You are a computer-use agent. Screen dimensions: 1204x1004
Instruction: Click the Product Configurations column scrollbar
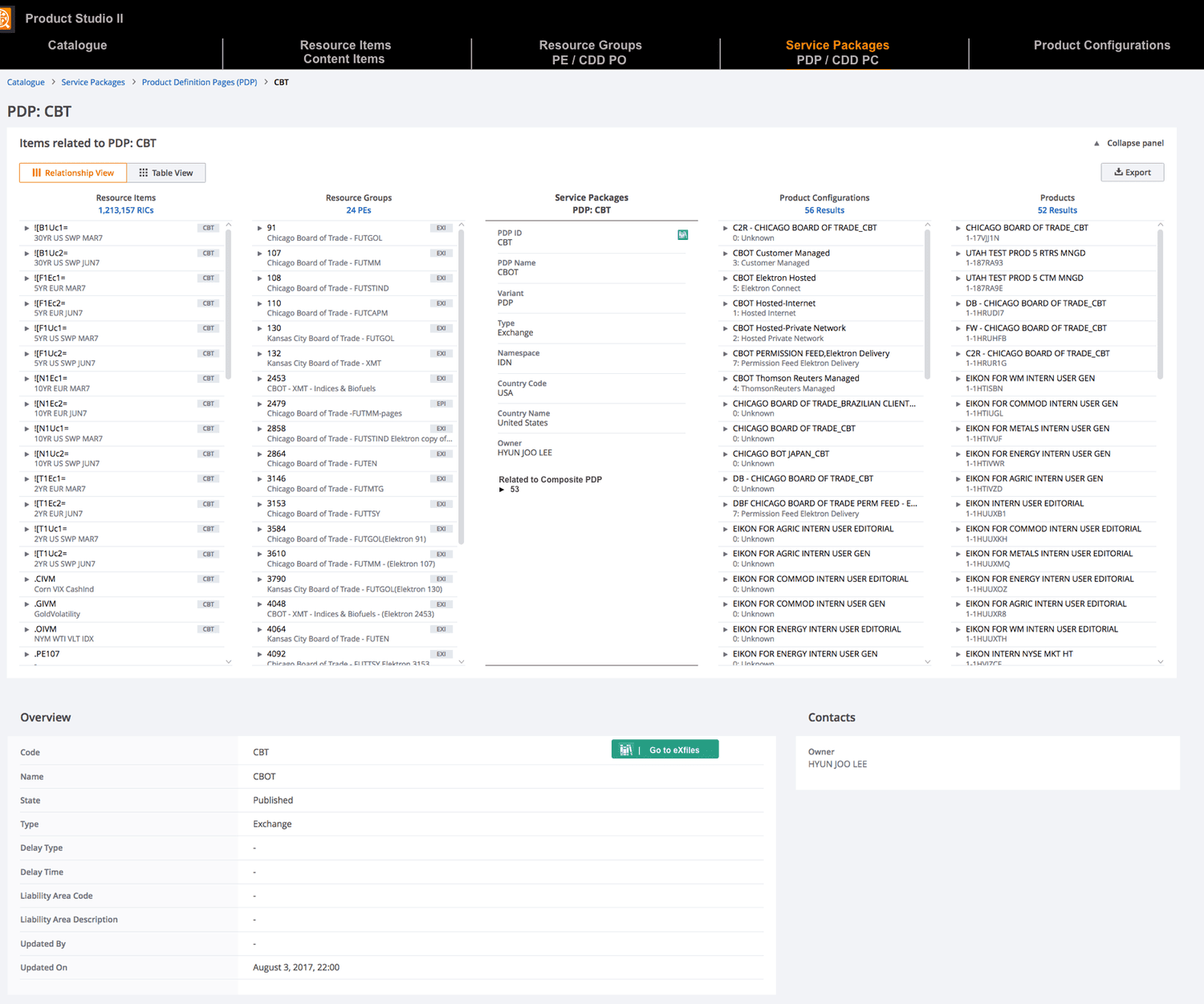click(x=928, y=305)
